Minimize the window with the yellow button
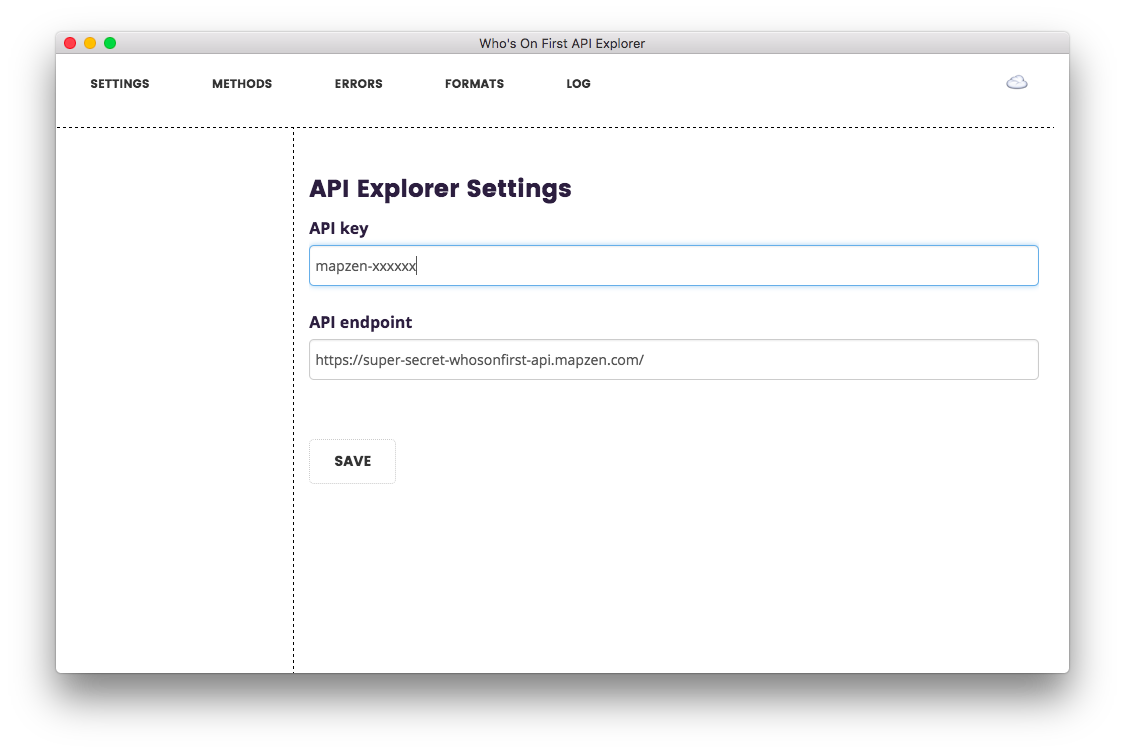The image size is (1125, 753). pyautogui.click(x=90, y=43)
